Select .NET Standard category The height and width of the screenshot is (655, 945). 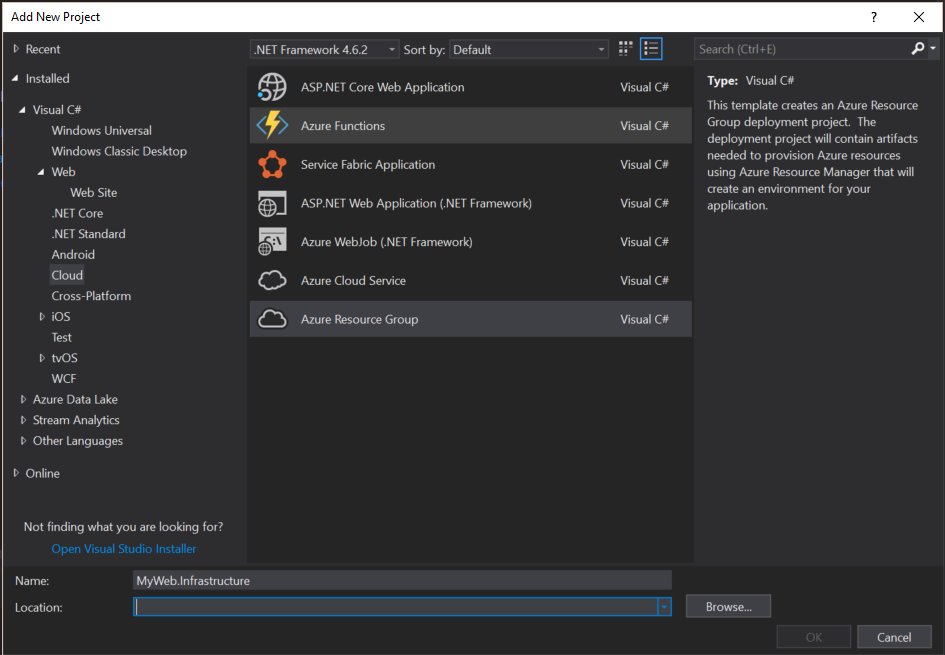pyautogui.click(x=89, y=234)
